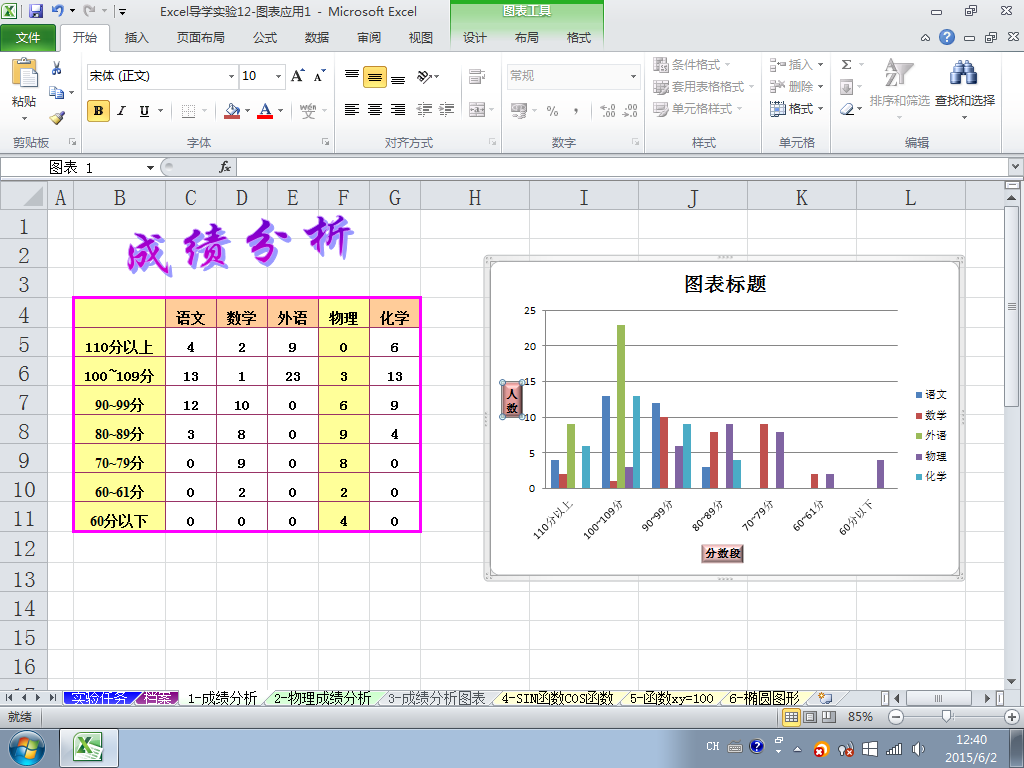Click the text orientation icon
1024x768 pixels.
pos(424,76)
